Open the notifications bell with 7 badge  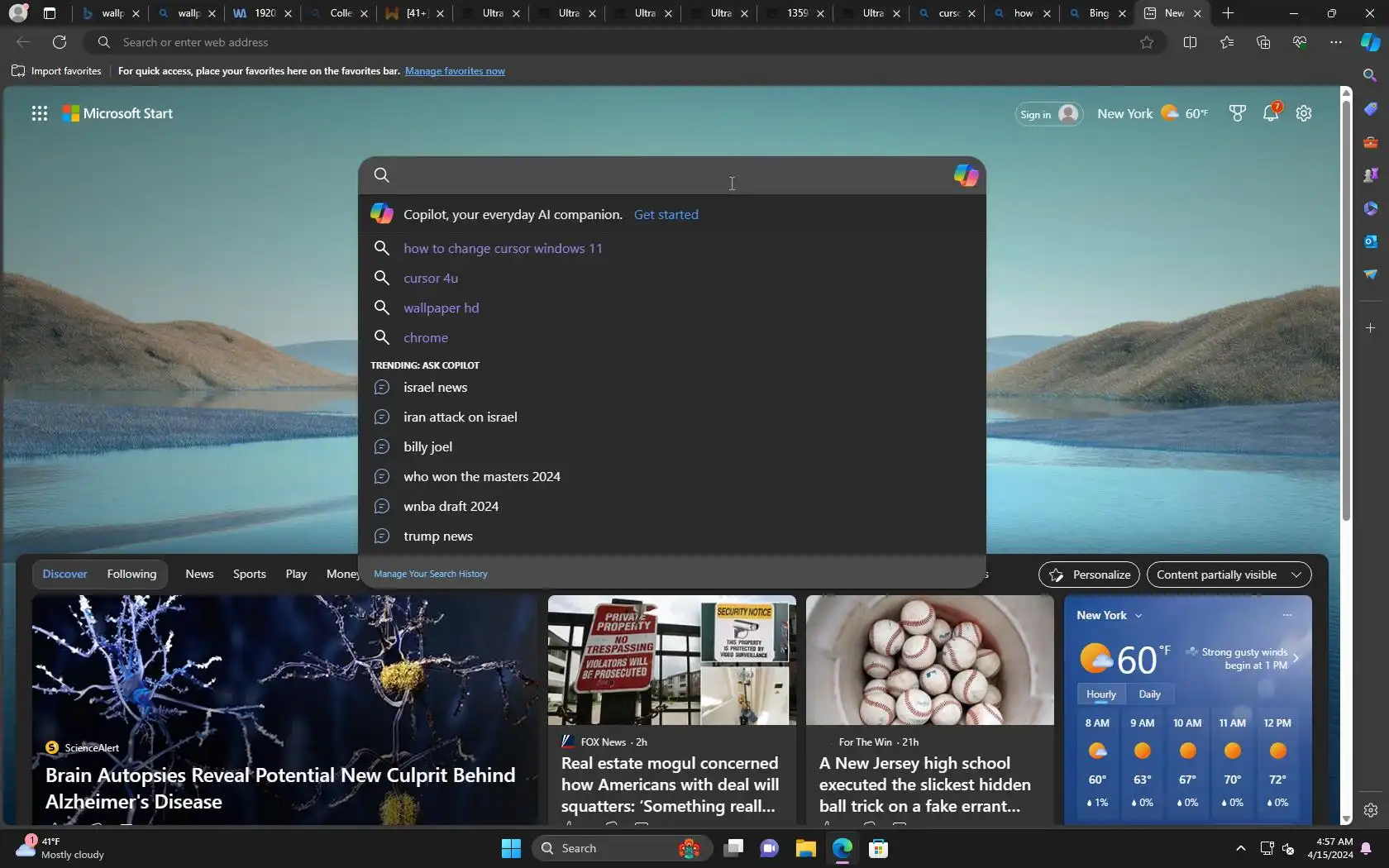1272,112
